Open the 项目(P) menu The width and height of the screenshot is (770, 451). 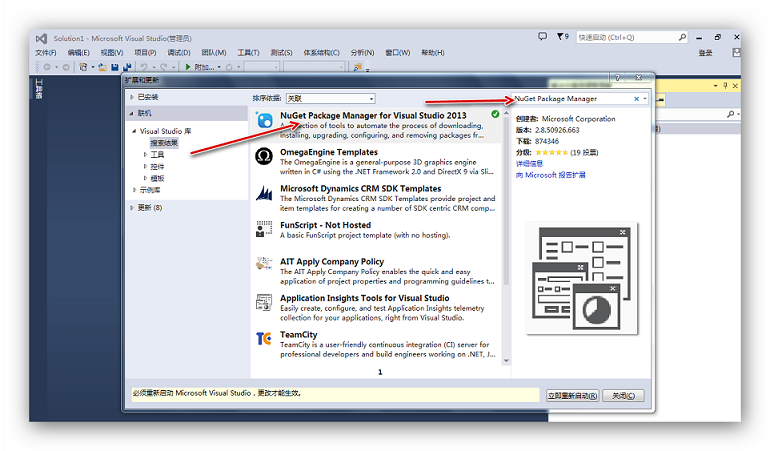(145, 53)
